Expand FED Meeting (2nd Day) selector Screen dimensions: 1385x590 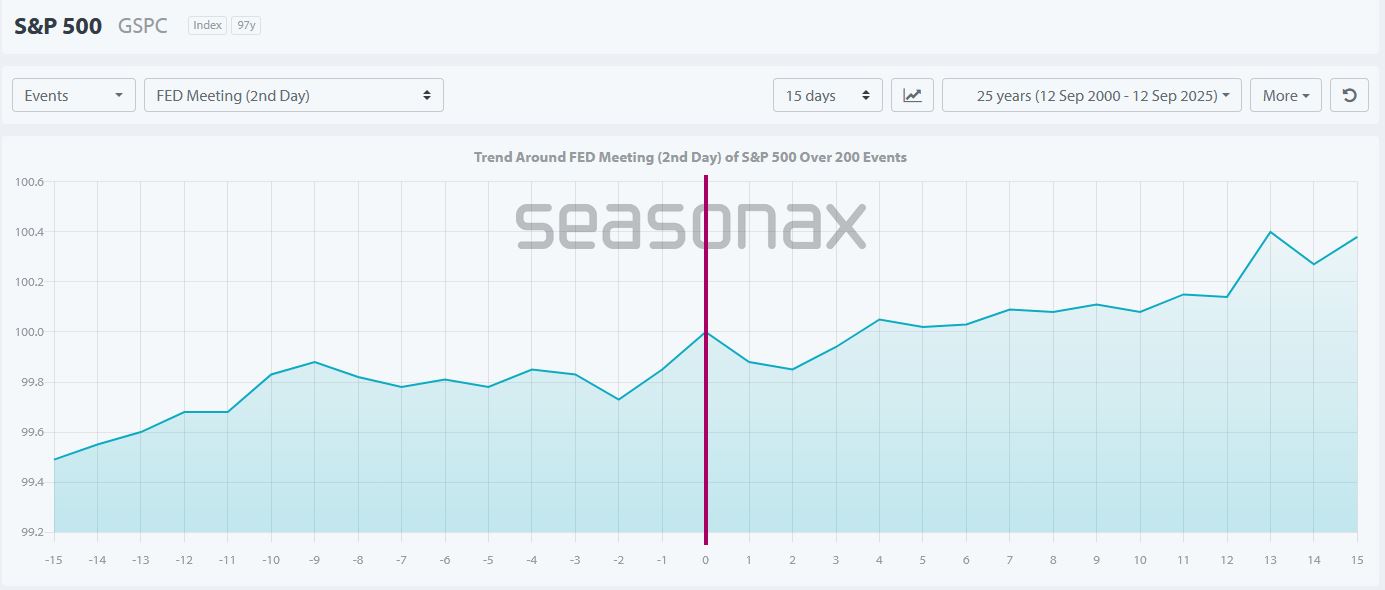294,95
